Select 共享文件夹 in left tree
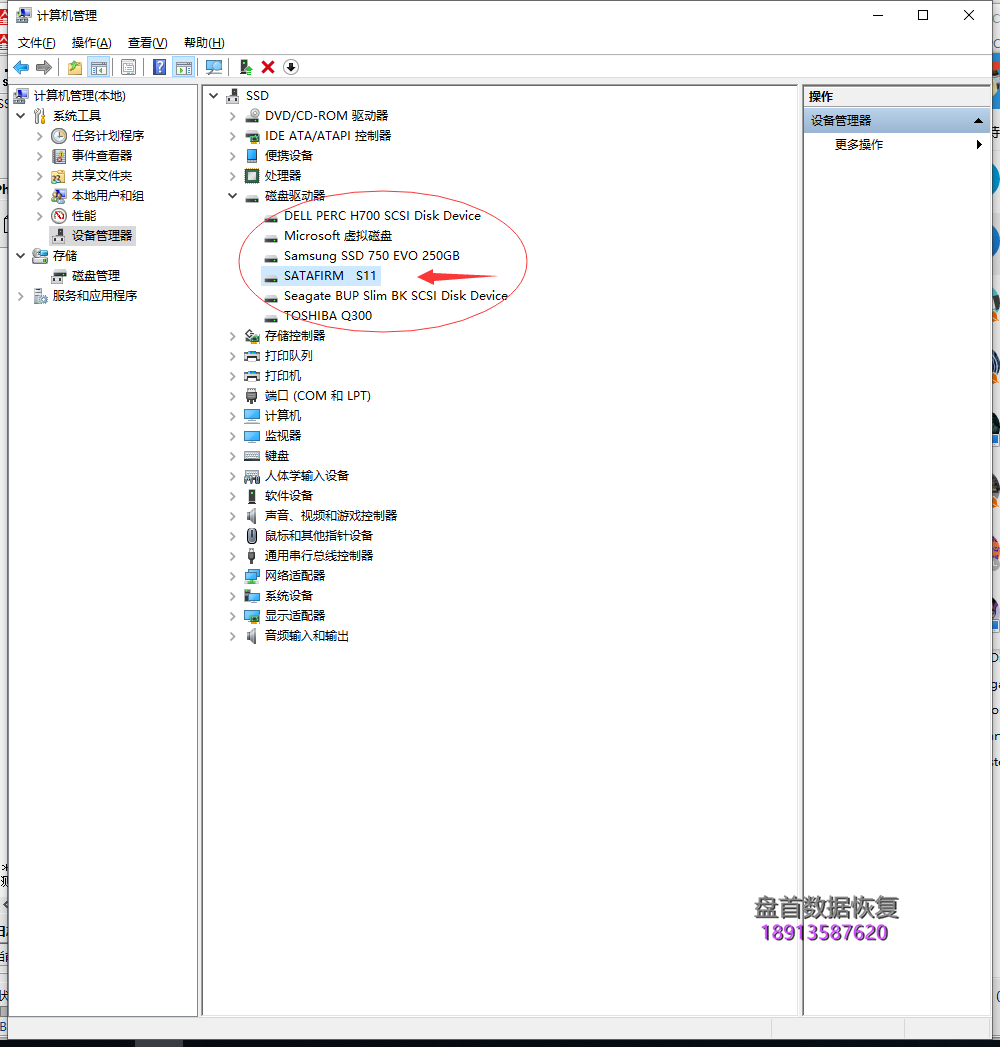Viewport: 1000px width, 1047px height. pos(101,176)
